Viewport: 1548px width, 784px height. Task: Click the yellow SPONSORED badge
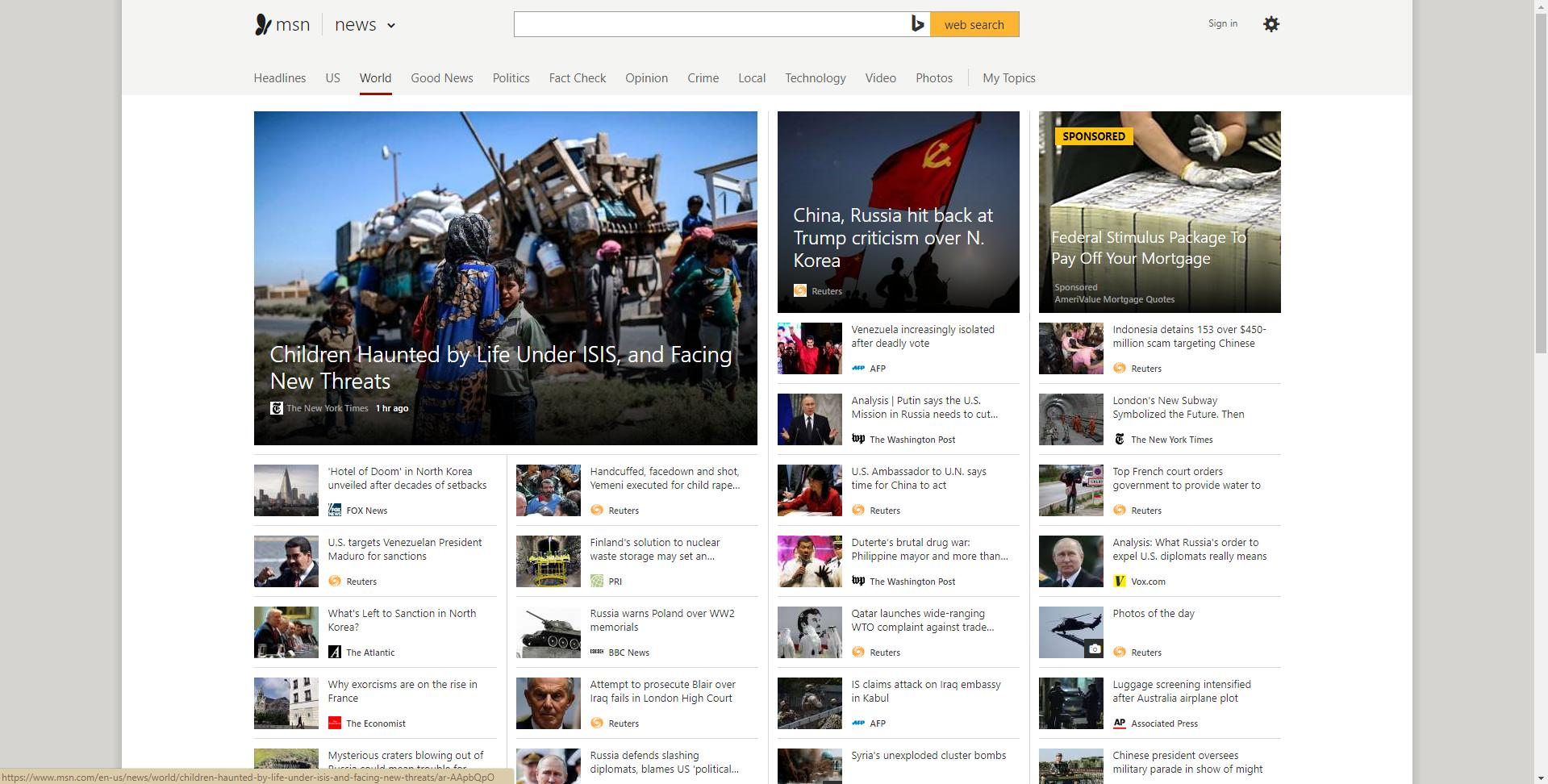[1094, 136]
